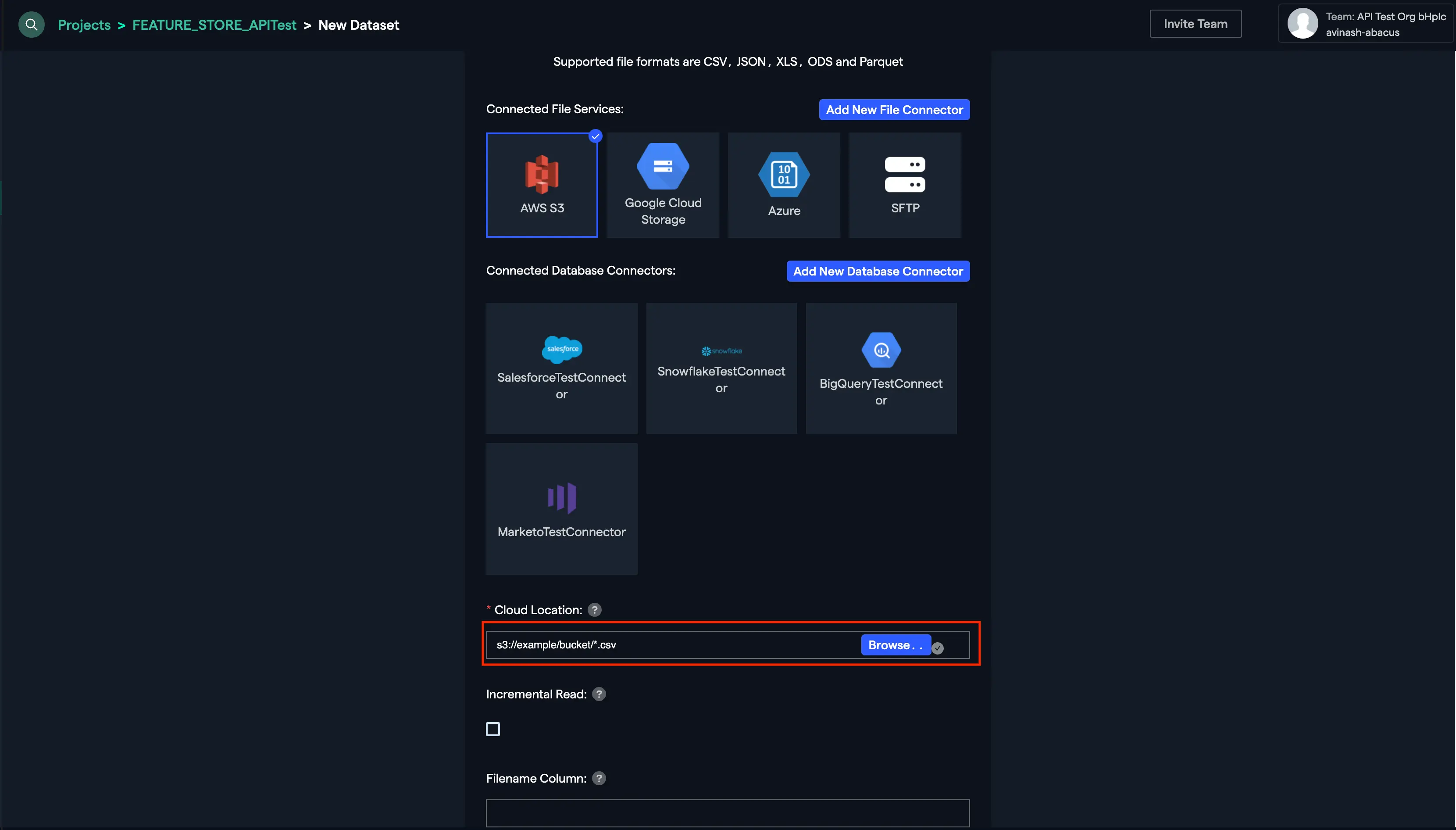Show help for Cloud Location

point(594,610)
